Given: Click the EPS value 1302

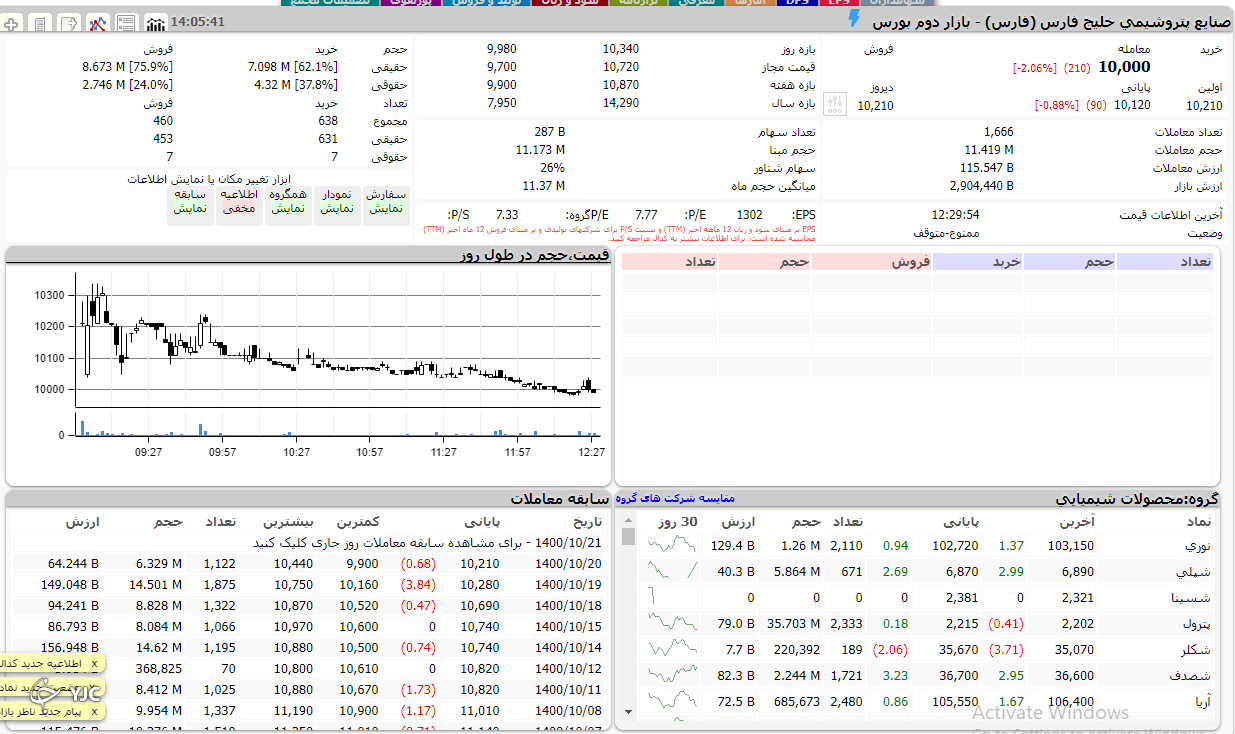Looking at the screenshot, I should (749, 215).
